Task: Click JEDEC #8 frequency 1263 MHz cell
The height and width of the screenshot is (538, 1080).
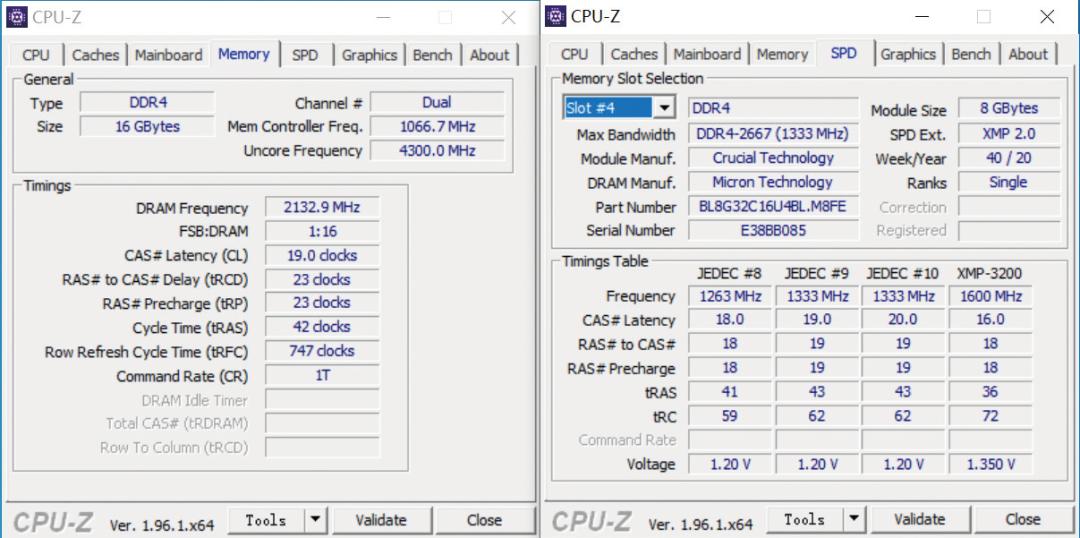Action: (730, 296)
